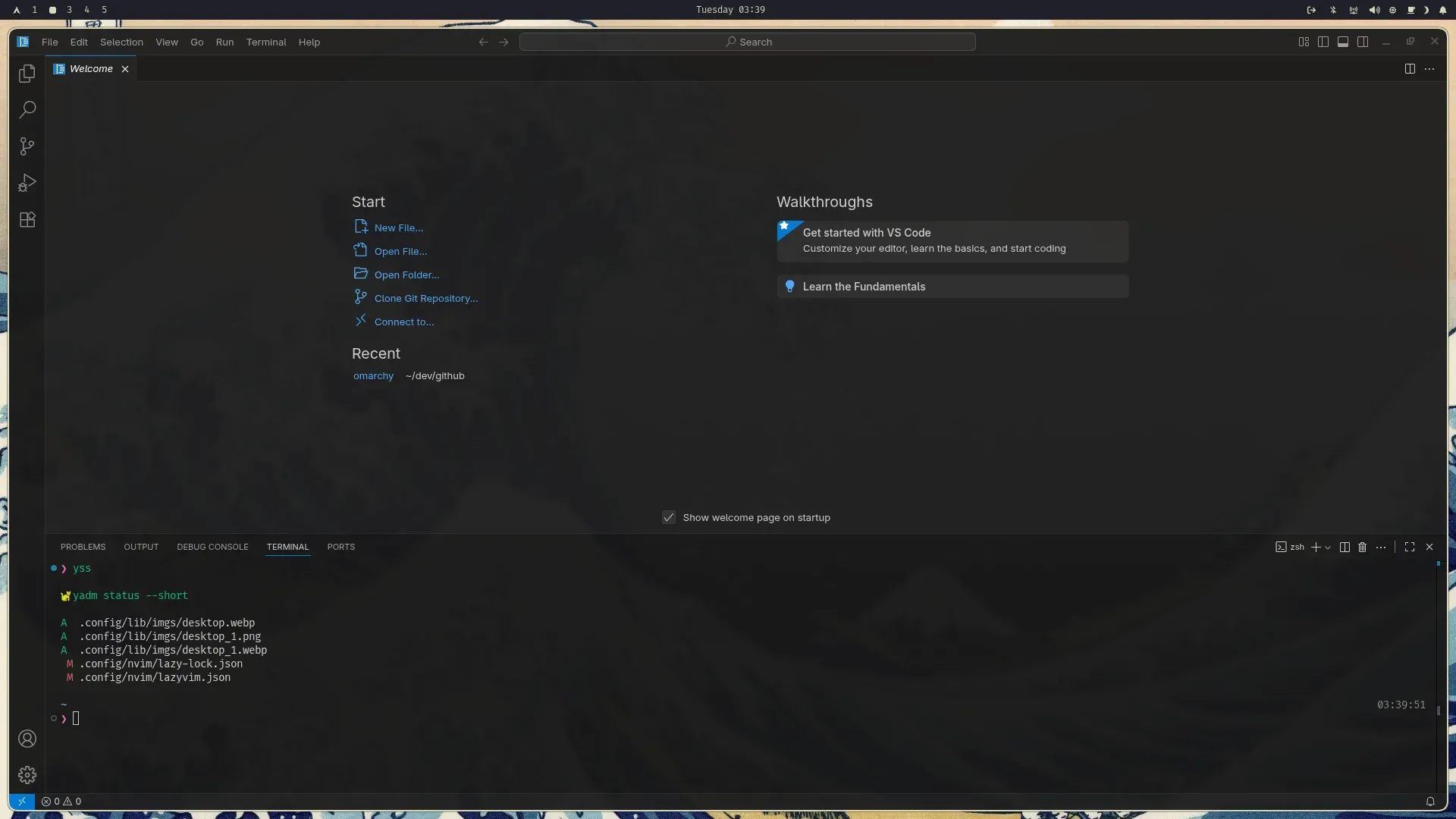Open the terminal launch profile dropdown
The image size is (1456, 819).
(1328, 548)
